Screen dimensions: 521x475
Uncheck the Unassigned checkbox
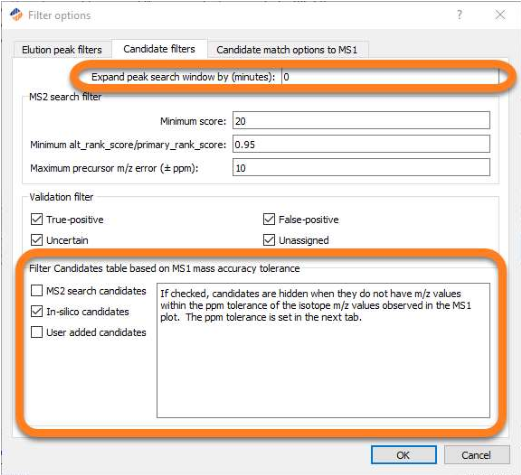pos(269,240)
